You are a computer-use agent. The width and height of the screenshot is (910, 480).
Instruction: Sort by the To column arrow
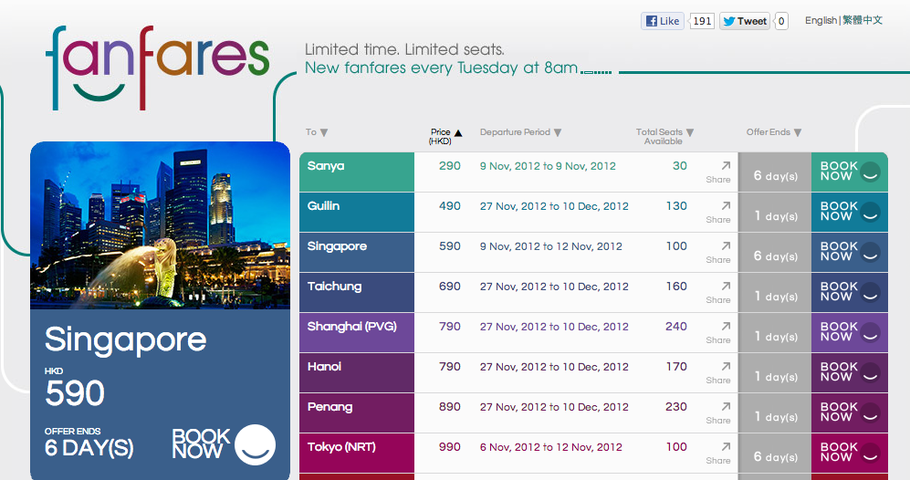(x=324, y=133)
